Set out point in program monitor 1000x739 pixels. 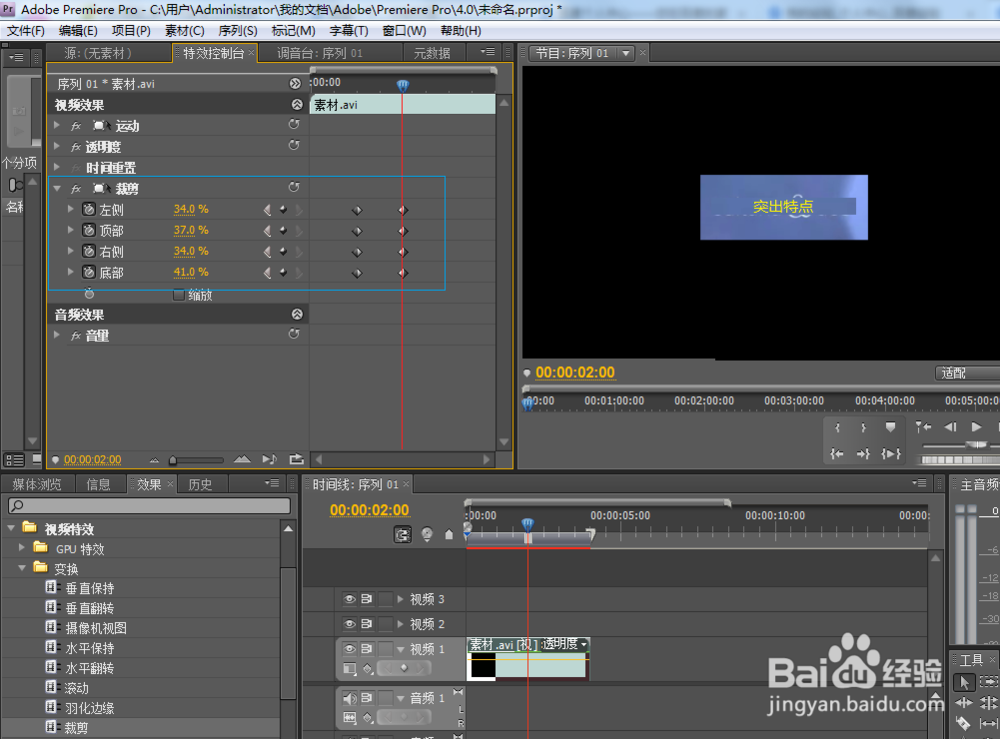pyautogui.click(x=864, y=427)
